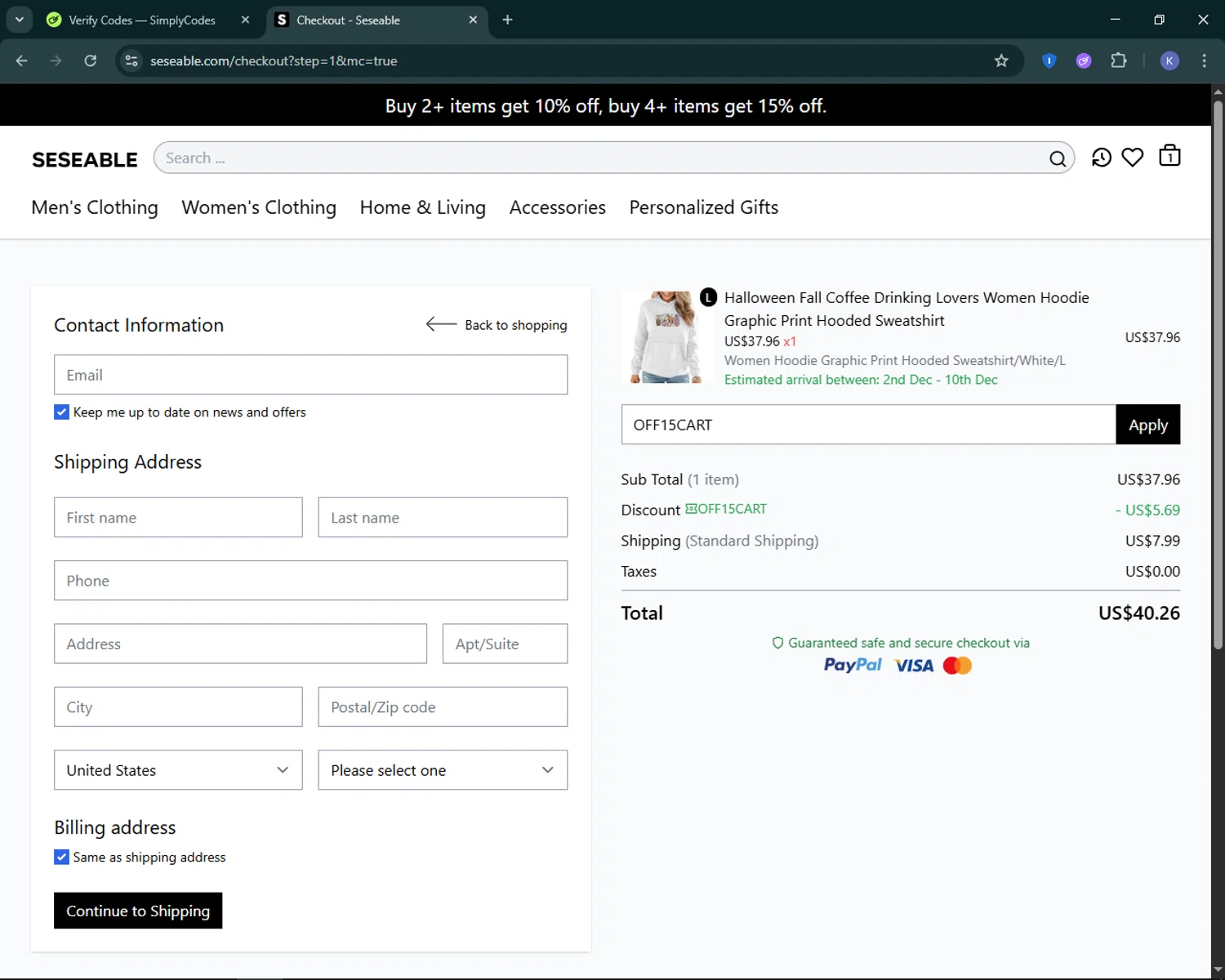Click the Total amount US$40.26
The width and height of the screenshot is (1225, 980).
(x=1138, y=613)
